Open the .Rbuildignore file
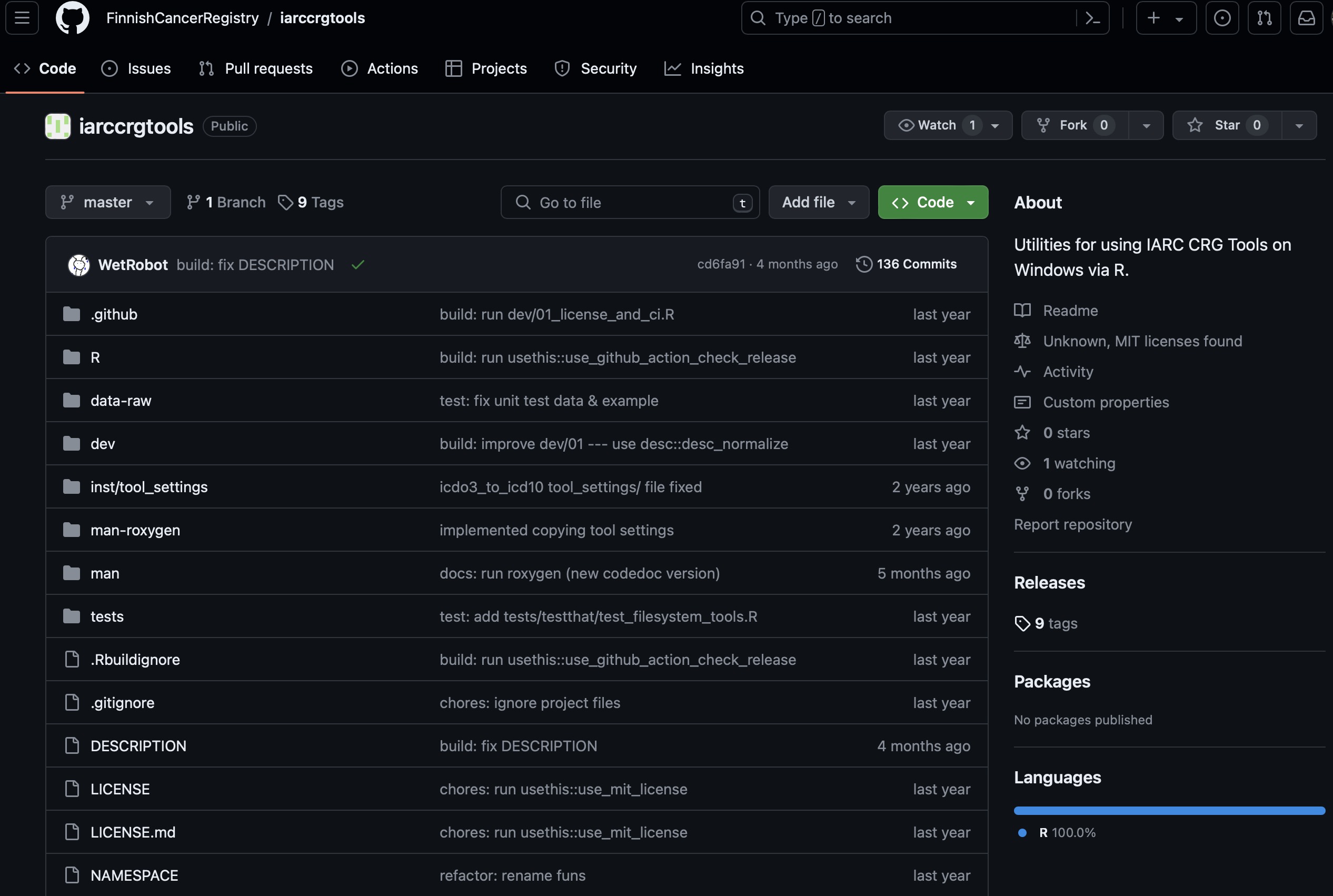 coord(135,660)
